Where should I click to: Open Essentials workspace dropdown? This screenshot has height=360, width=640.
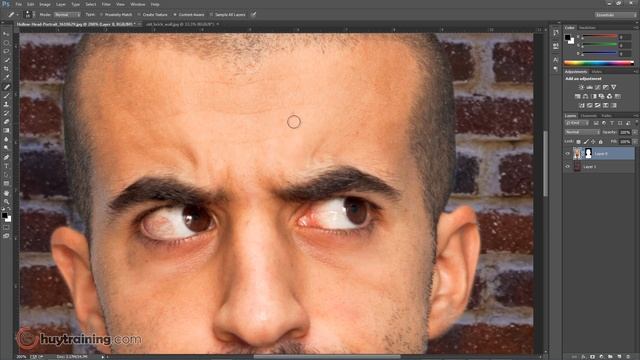pos(615,15)
